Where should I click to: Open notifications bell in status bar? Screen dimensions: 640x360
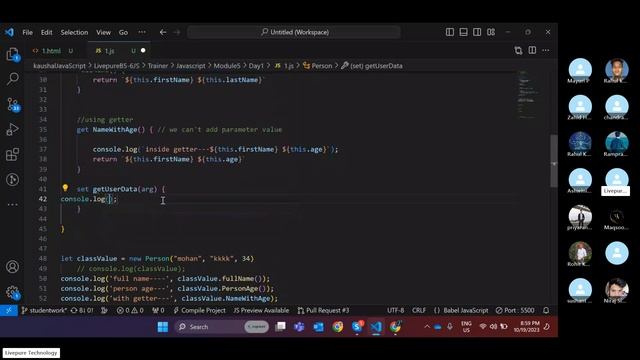pyautogui.click(x=546, y=310)
